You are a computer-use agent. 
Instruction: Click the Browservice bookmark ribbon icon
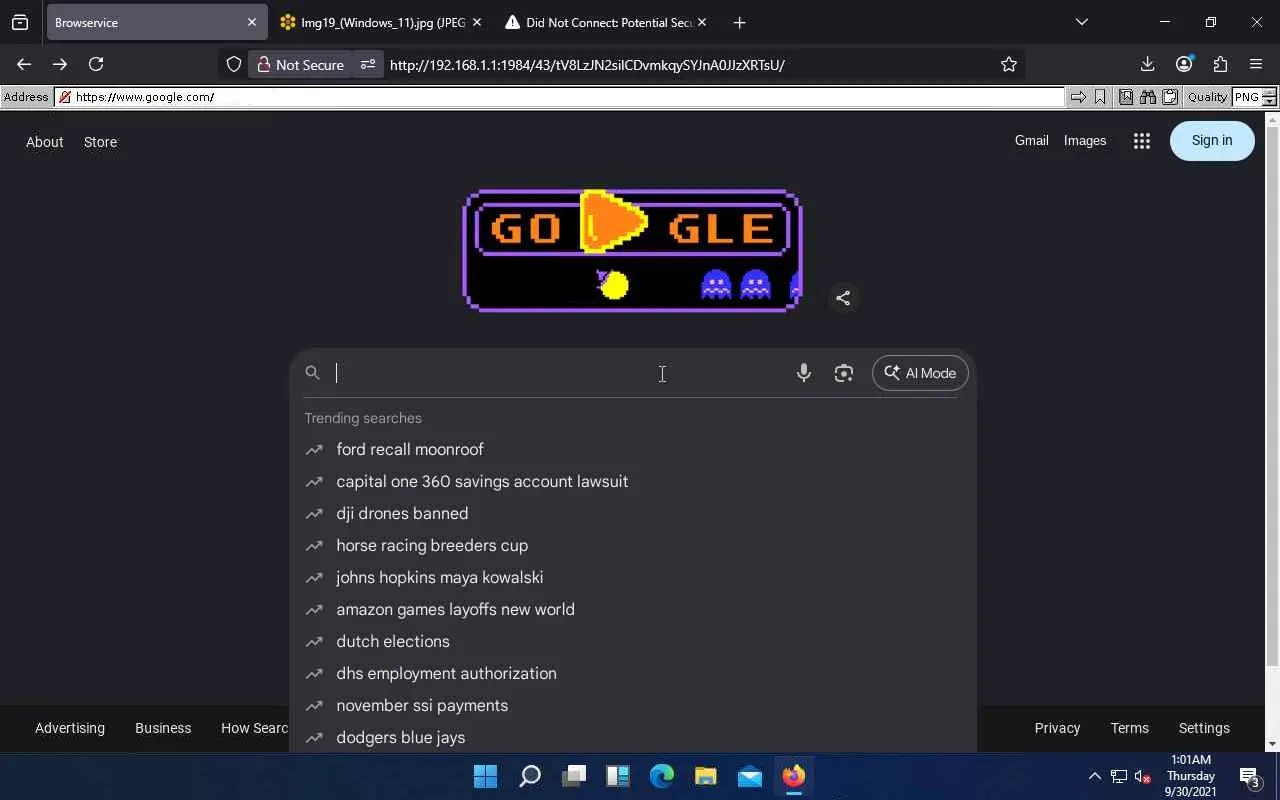(1100, 97)
